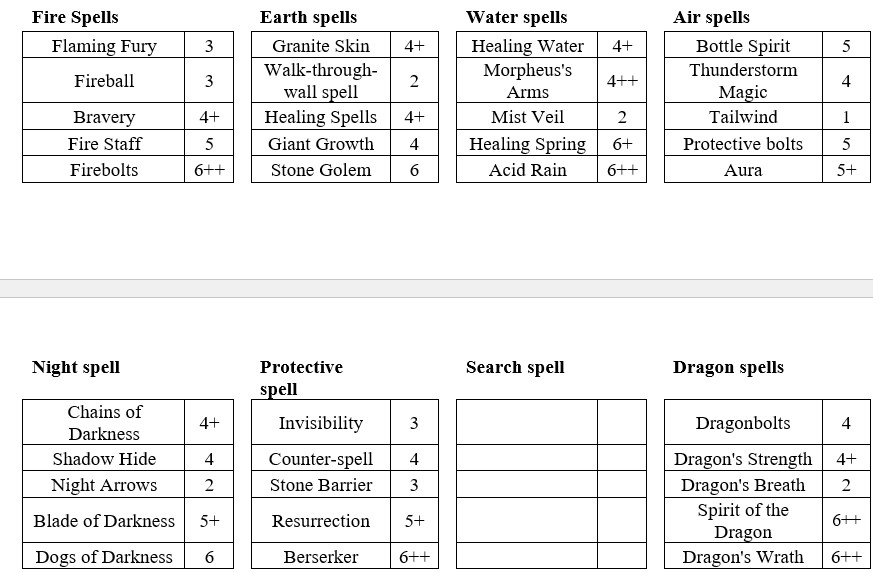This screenshot has height=572, width=873.
Task: Click the last empty Search spell value cell
Action: coord(622,556)
